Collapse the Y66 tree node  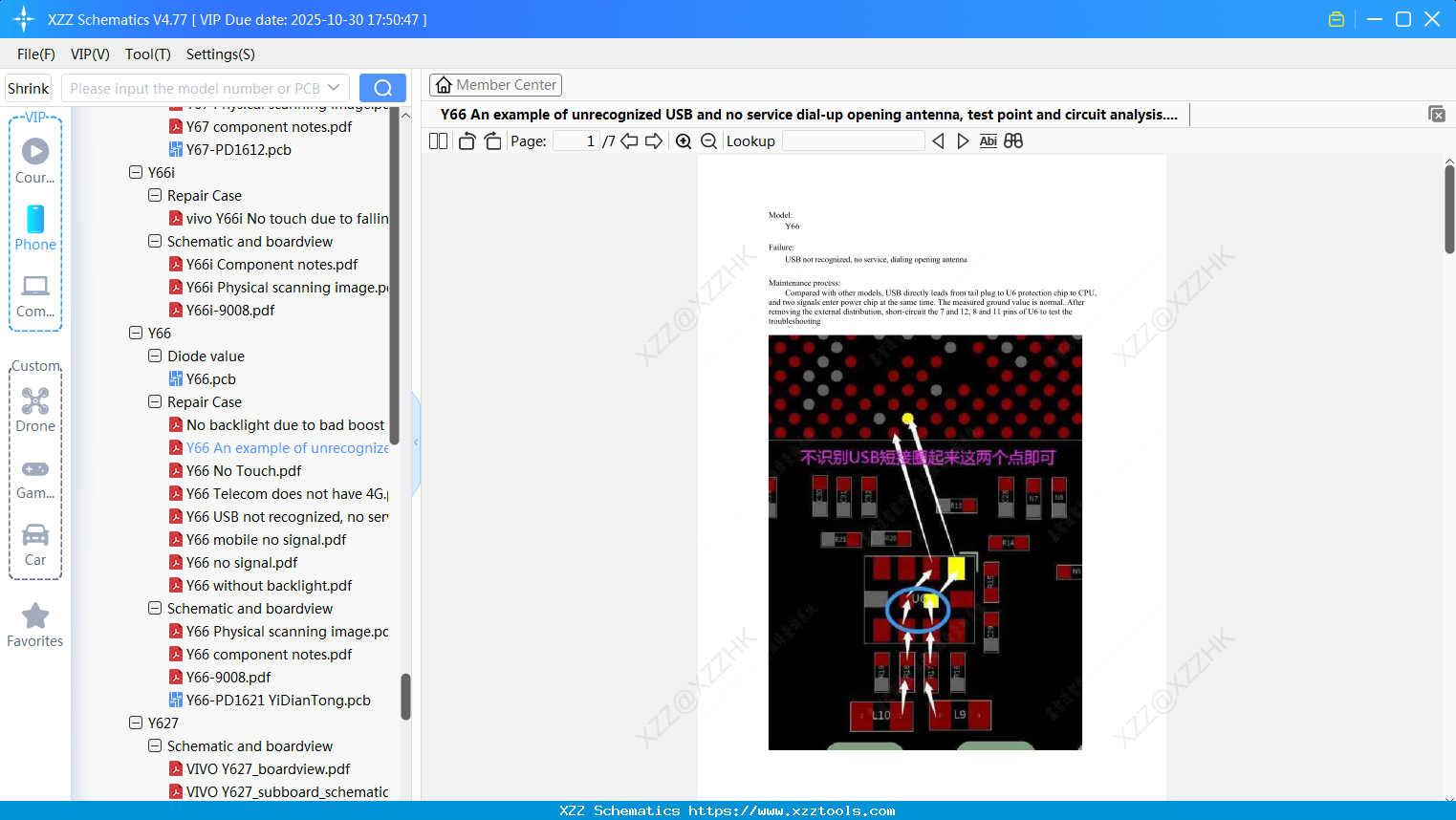click(136, 334)
